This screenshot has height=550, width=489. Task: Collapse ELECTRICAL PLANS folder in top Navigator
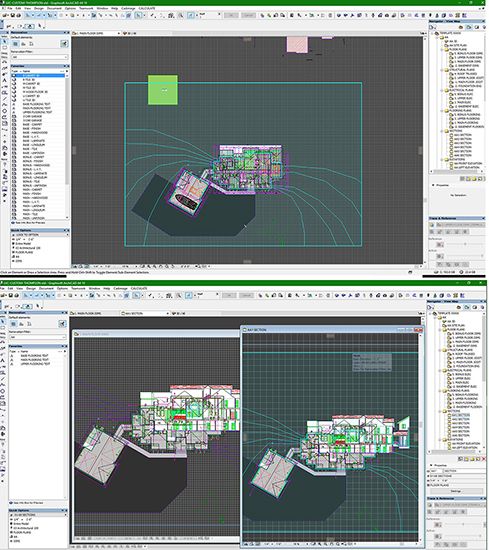pos(442,90)
